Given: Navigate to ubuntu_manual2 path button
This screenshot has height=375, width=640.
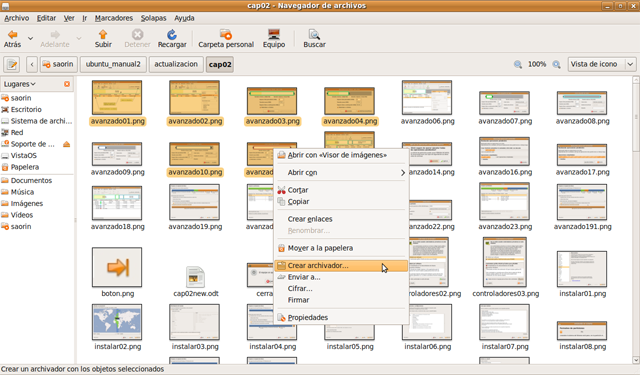Looking at the screenshot, I should pos(113,64).
